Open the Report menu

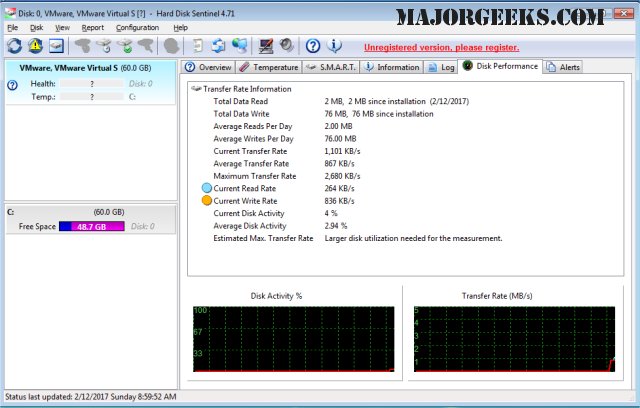tap(93, 28)
